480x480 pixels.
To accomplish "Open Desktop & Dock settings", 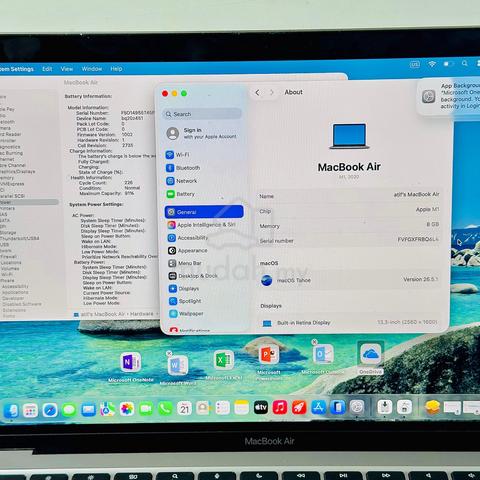I will (x=193, y=276).
